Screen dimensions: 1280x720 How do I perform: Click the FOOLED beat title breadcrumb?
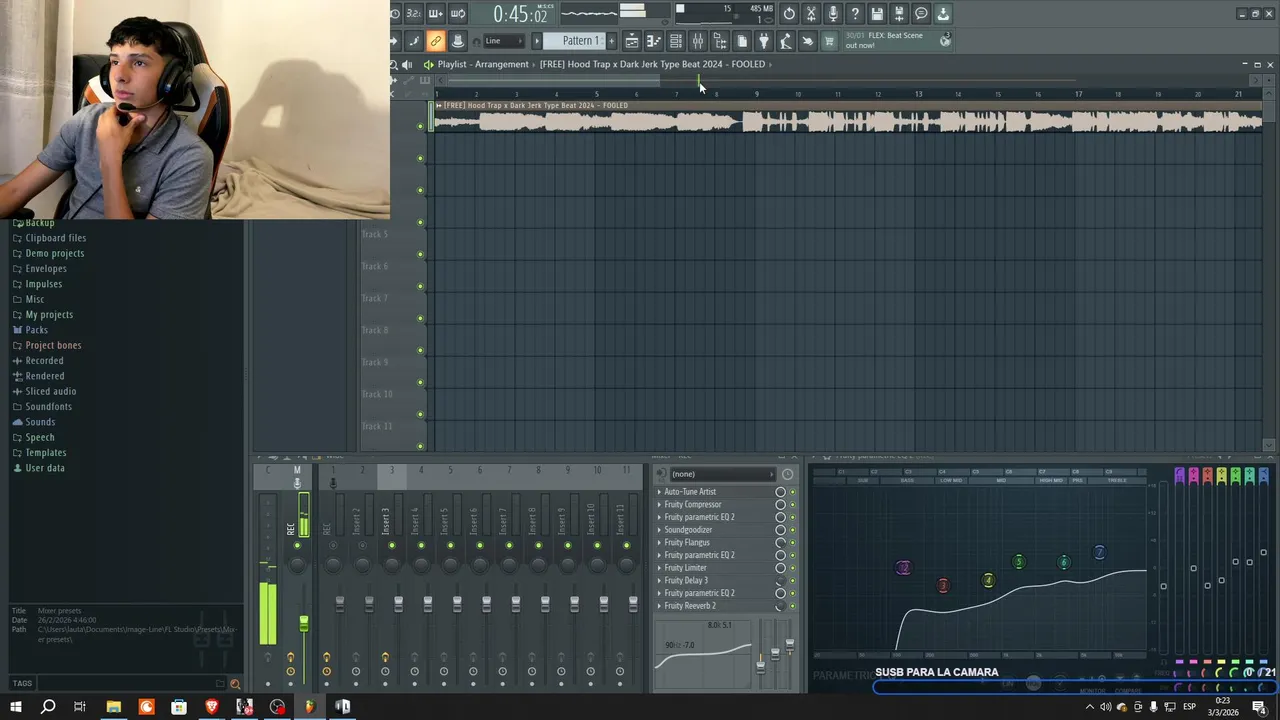point(652,64)
